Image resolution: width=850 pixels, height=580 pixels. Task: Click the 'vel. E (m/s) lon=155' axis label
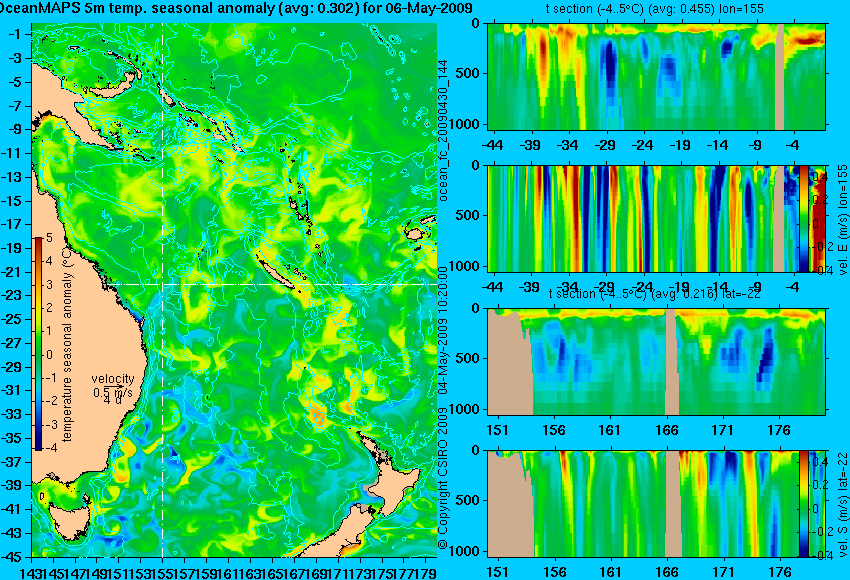(x=842, y=220)
